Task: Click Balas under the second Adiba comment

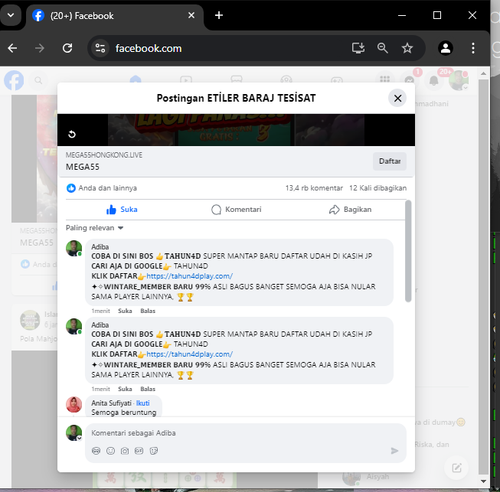Action: (148, 389)
